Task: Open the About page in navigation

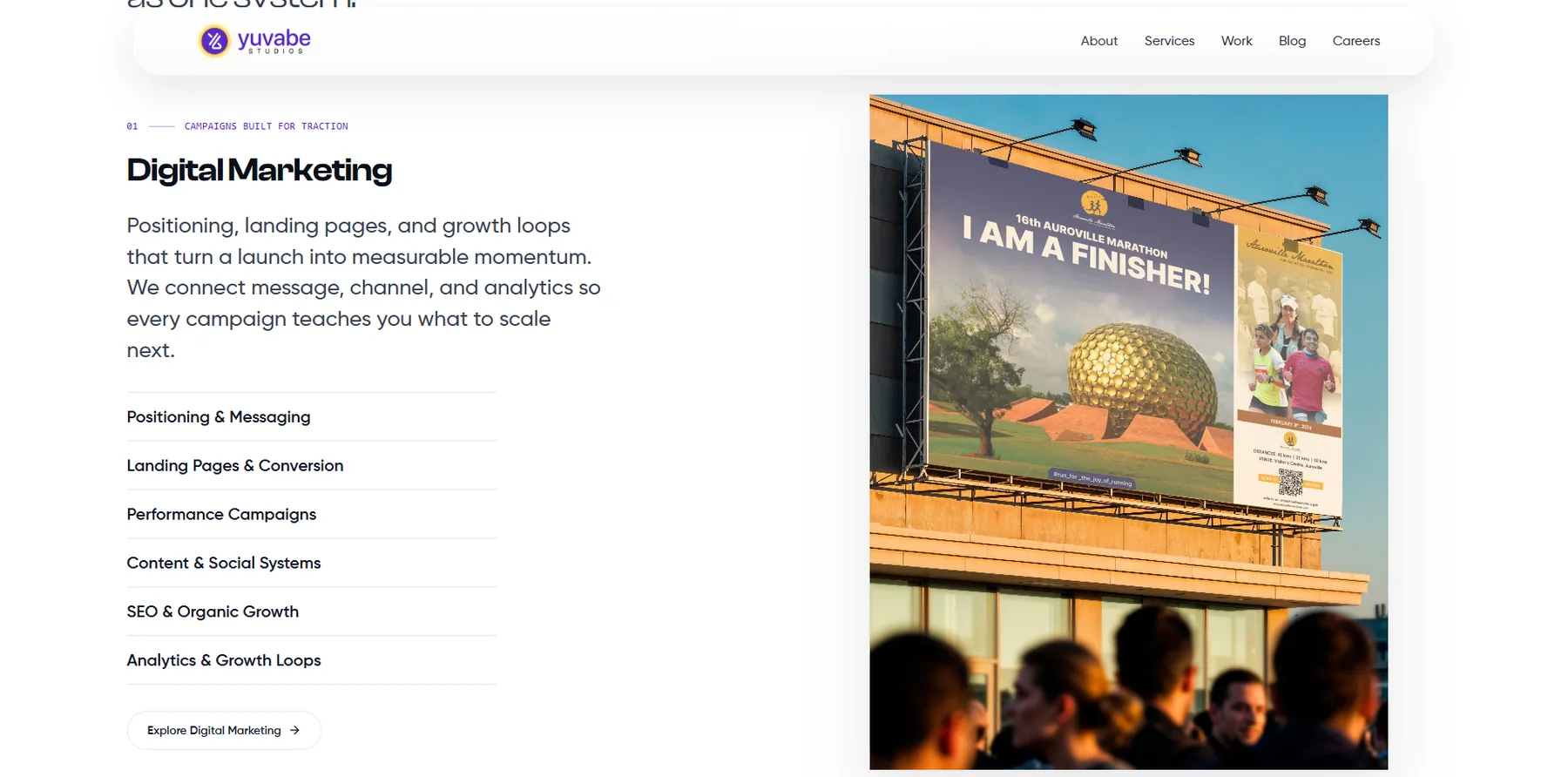Action: click(x=1098, y=41)
